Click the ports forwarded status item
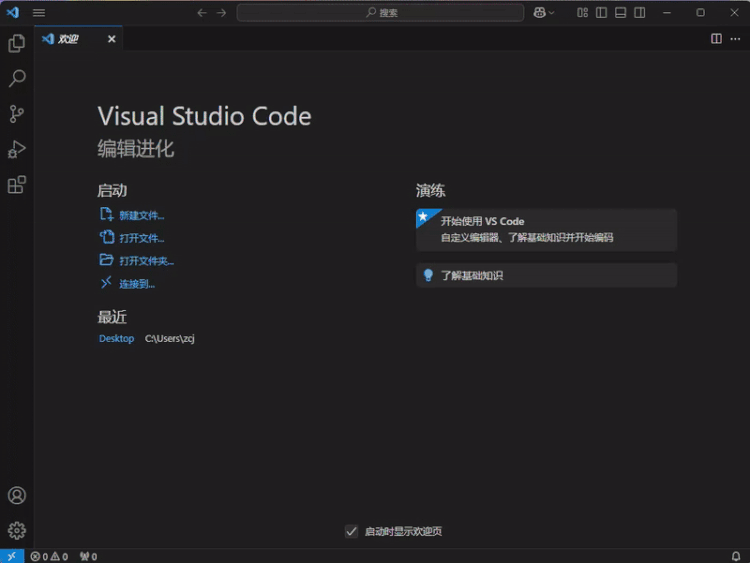750x563 pixels. [x=88, y=556]
